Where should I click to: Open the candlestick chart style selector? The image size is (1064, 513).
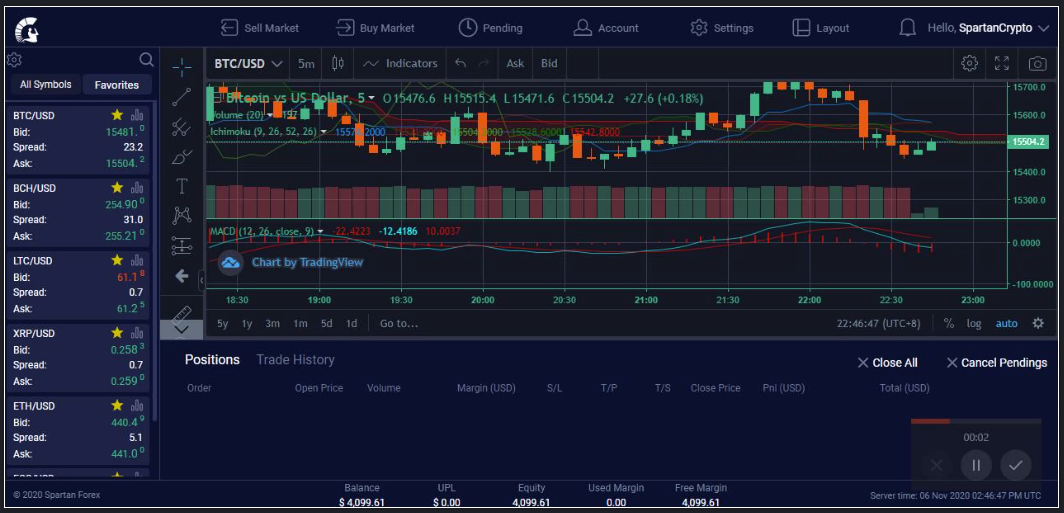point(338,63)
